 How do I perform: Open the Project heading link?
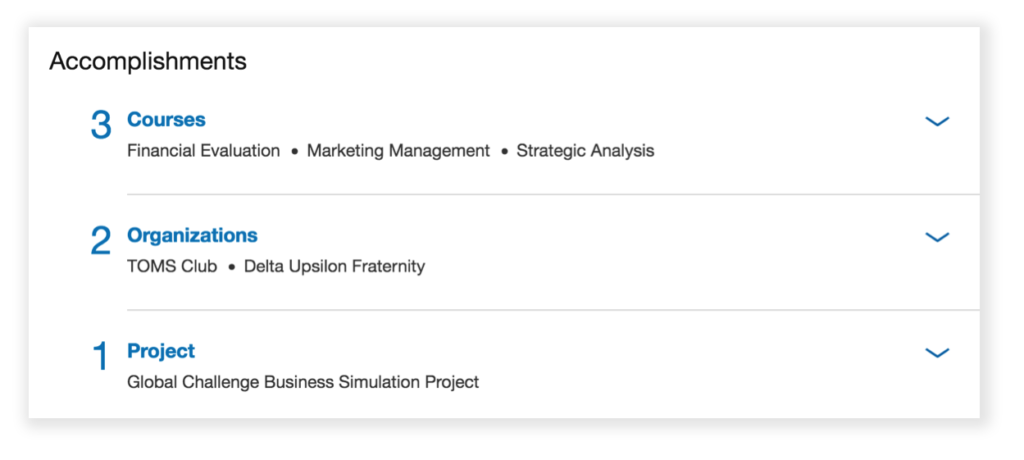tap(161, 351)
